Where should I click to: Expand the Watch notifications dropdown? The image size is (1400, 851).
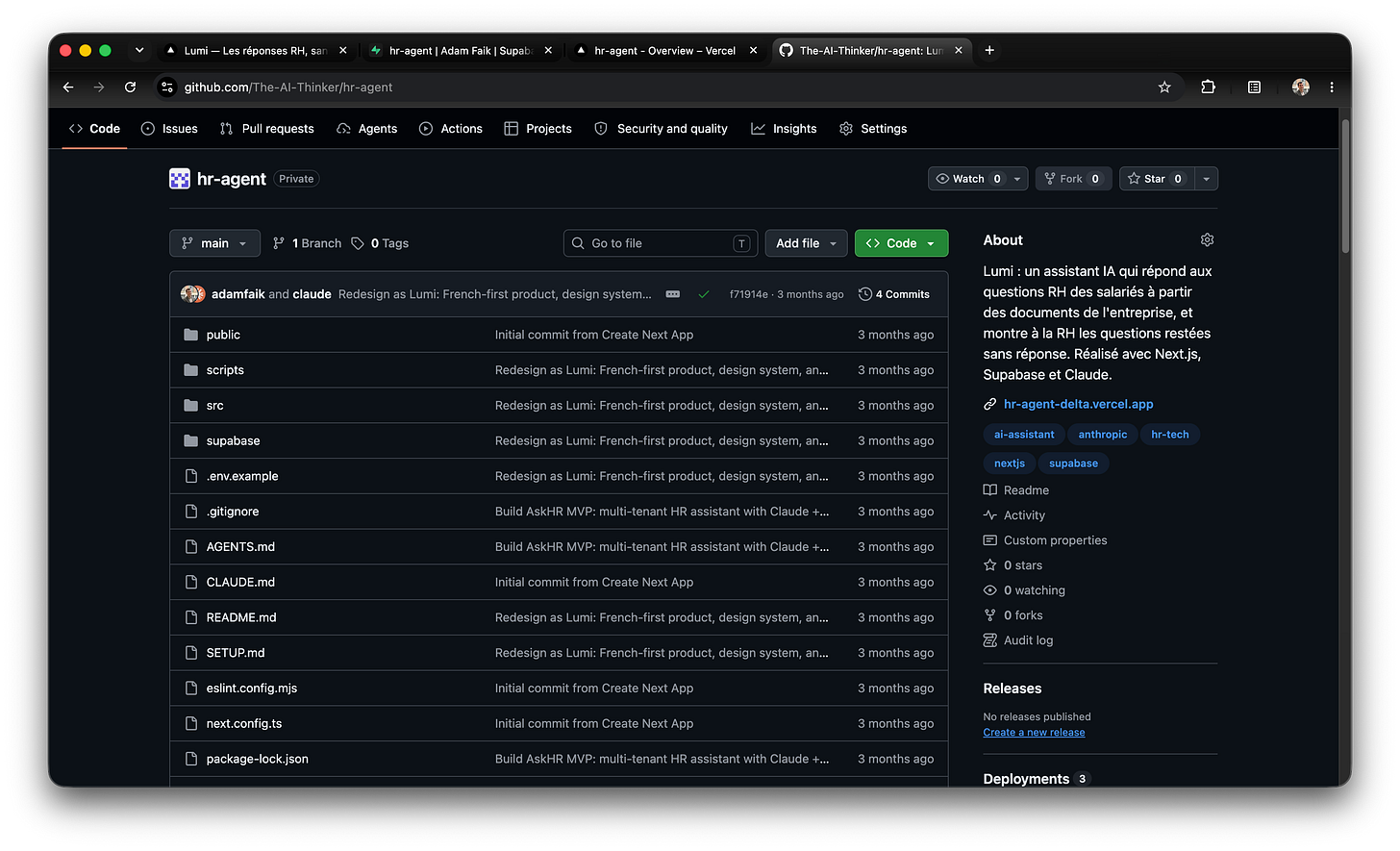[1017, 179]
